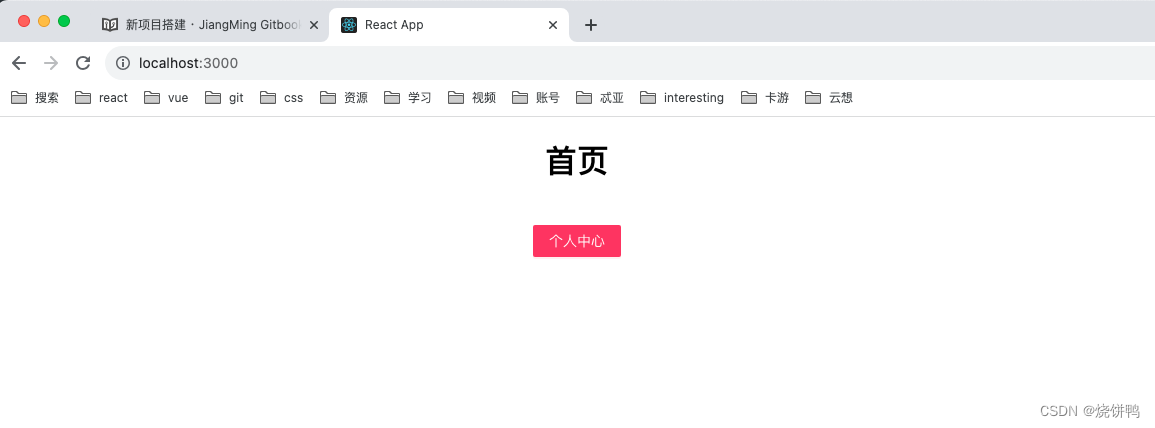Screen dimensions: 1155x428
Task: Open the git bookmark folder
Action: 225,98
